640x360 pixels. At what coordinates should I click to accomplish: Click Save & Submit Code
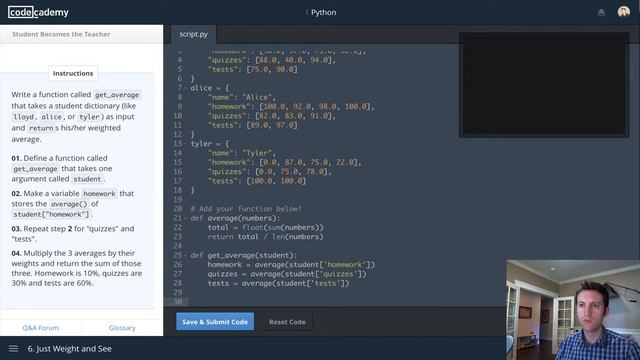pos(215,322)
